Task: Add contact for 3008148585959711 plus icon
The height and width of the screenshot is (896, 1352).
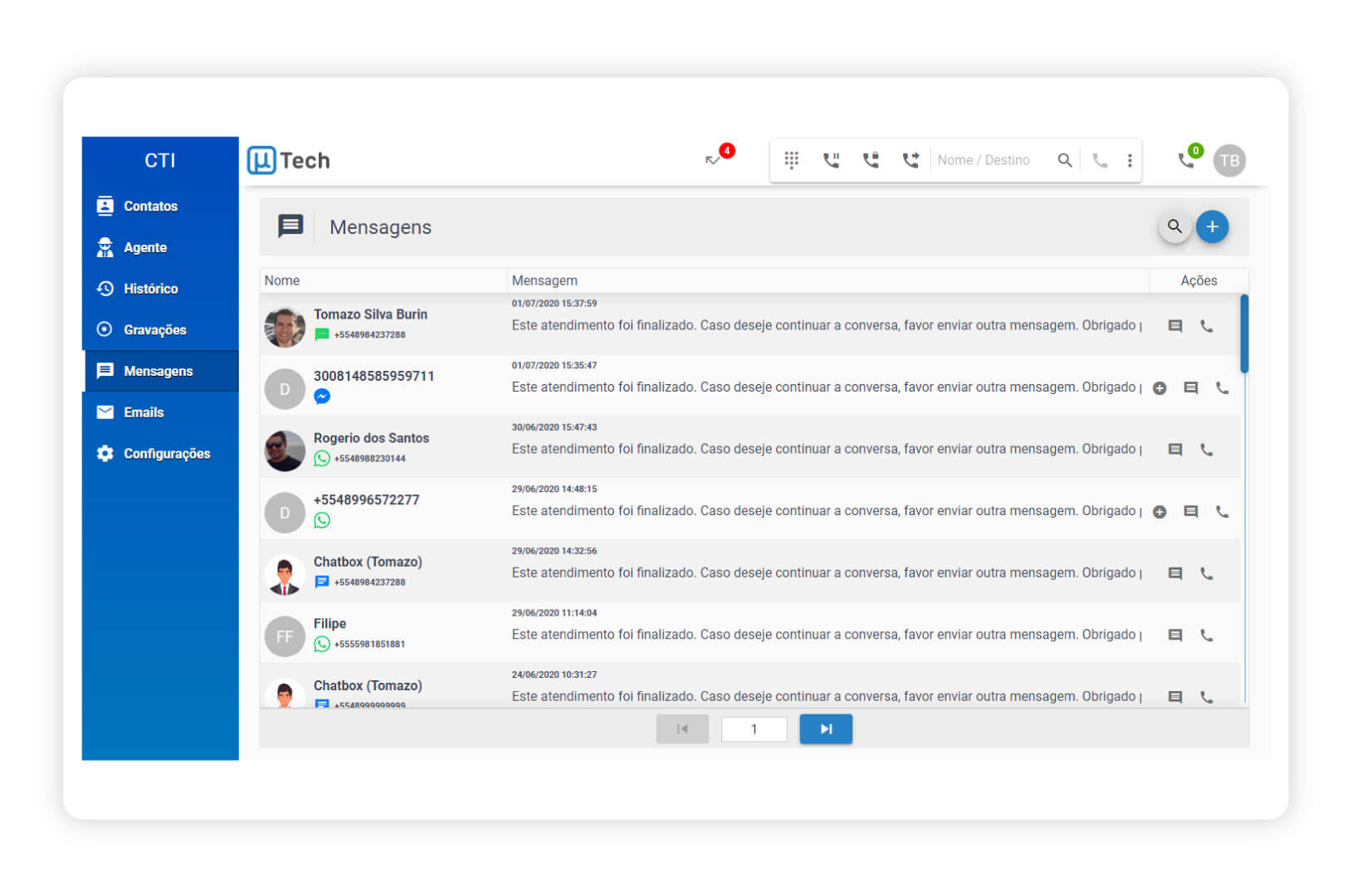Action: tap(1159, 388)
